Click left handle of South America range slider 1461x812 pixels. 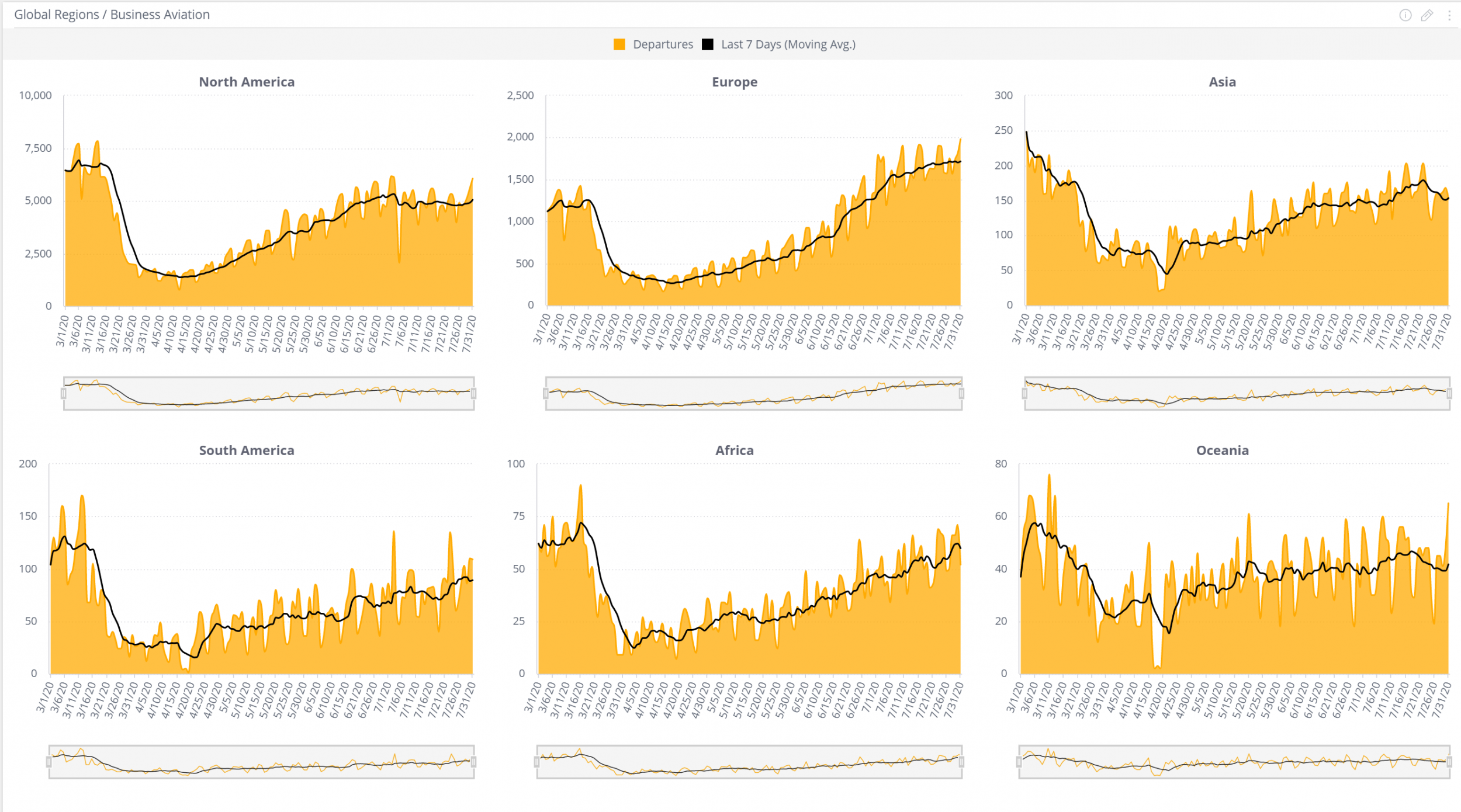[x=49, y=762]
